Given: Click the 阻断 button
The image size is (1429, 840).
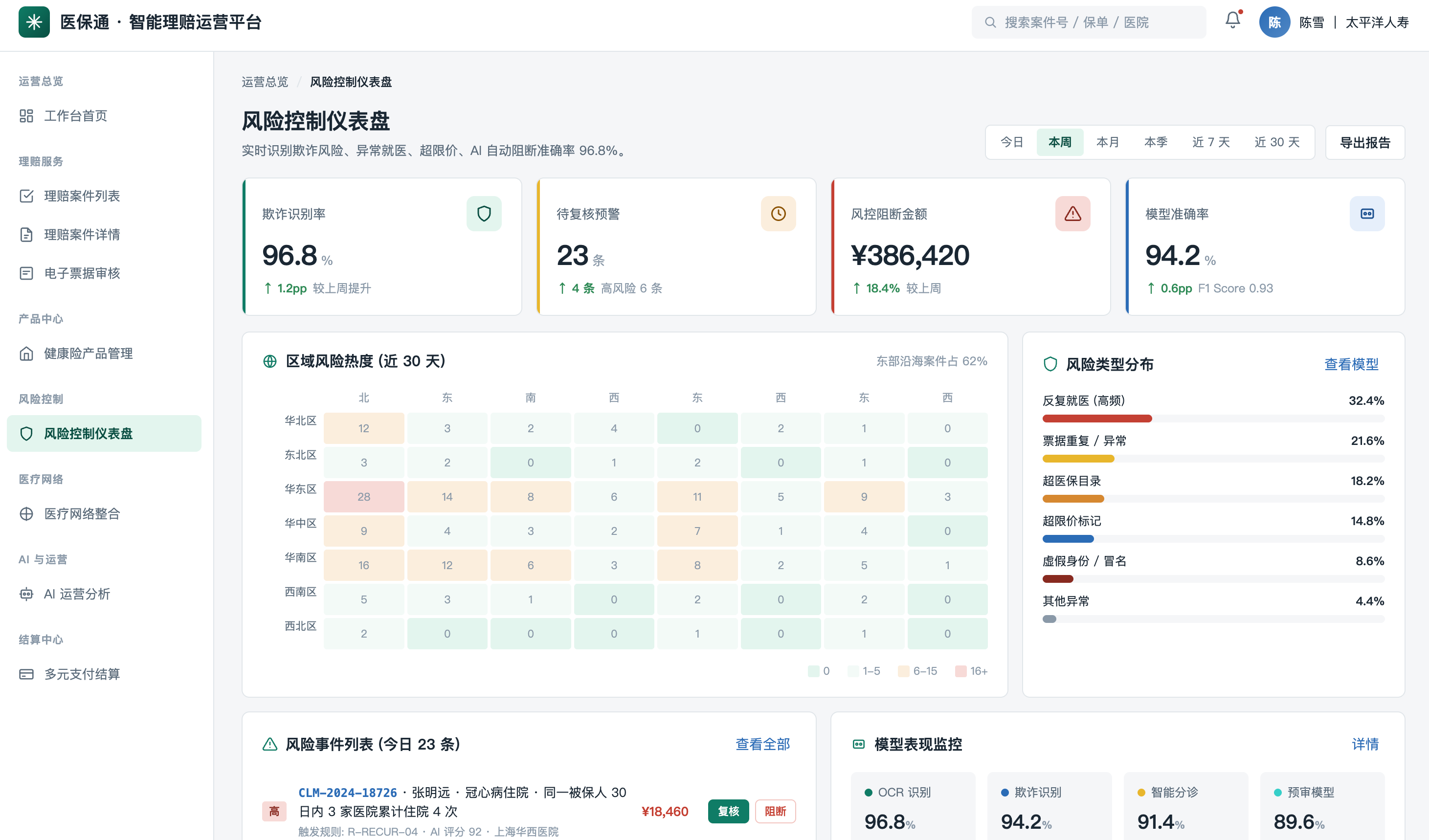Looking at the screenshot, I should (775, 811).
